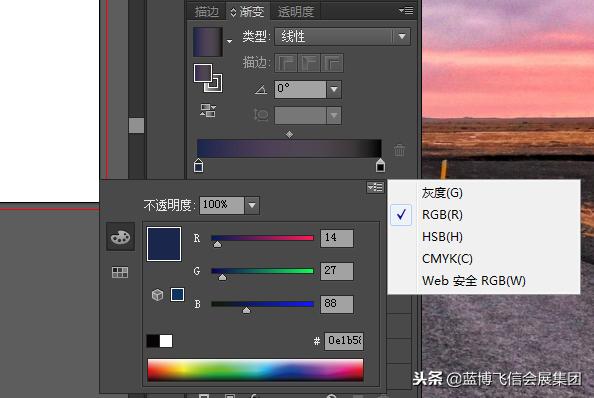Click the aspect ratio input field
This screenshot has width=594, height=398.
[x=300, y=115]
